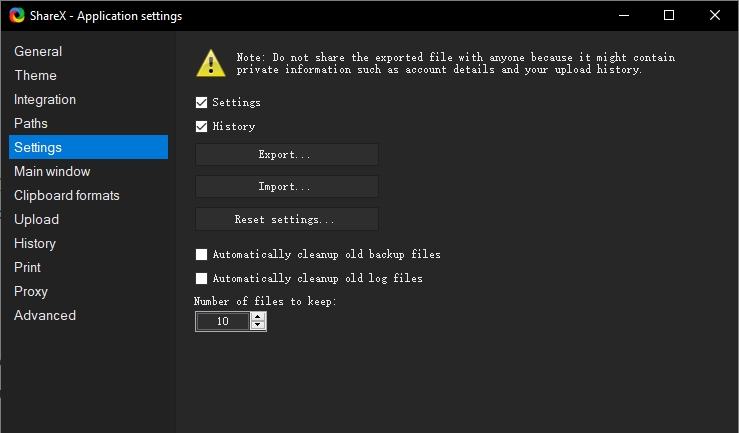
Task: Click the ShareX logo icon in title bar
Action: [17, 16]
